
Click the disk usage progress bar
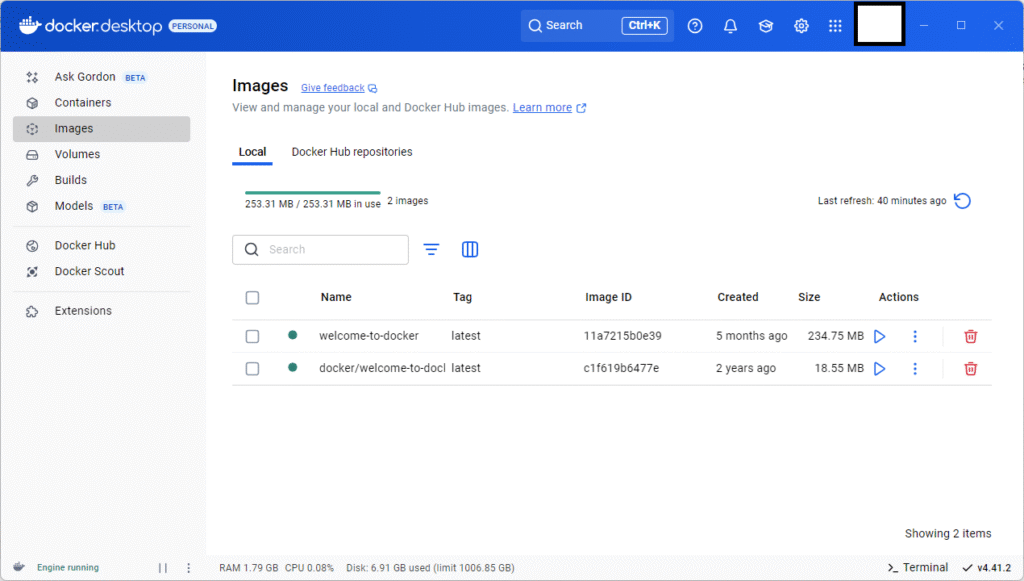click(x=312, y=193)
